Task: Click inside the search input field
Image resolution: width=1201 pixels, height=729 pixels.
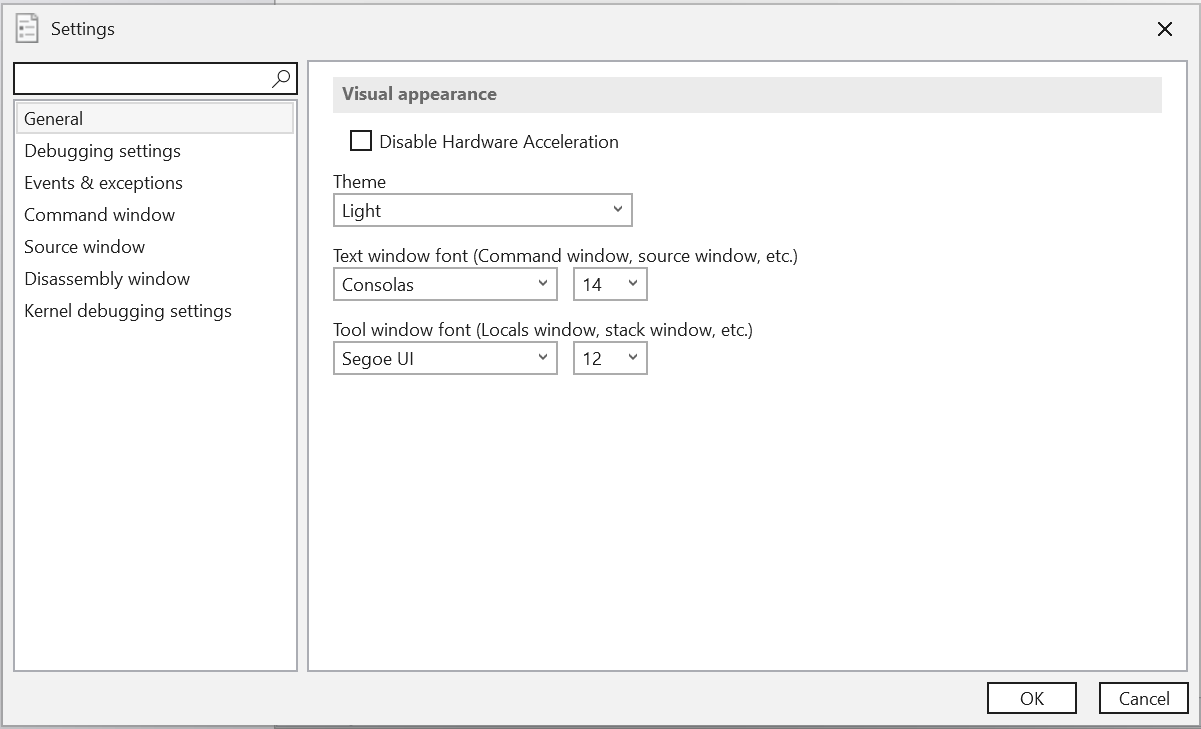Action: click(x=140, y=78)
